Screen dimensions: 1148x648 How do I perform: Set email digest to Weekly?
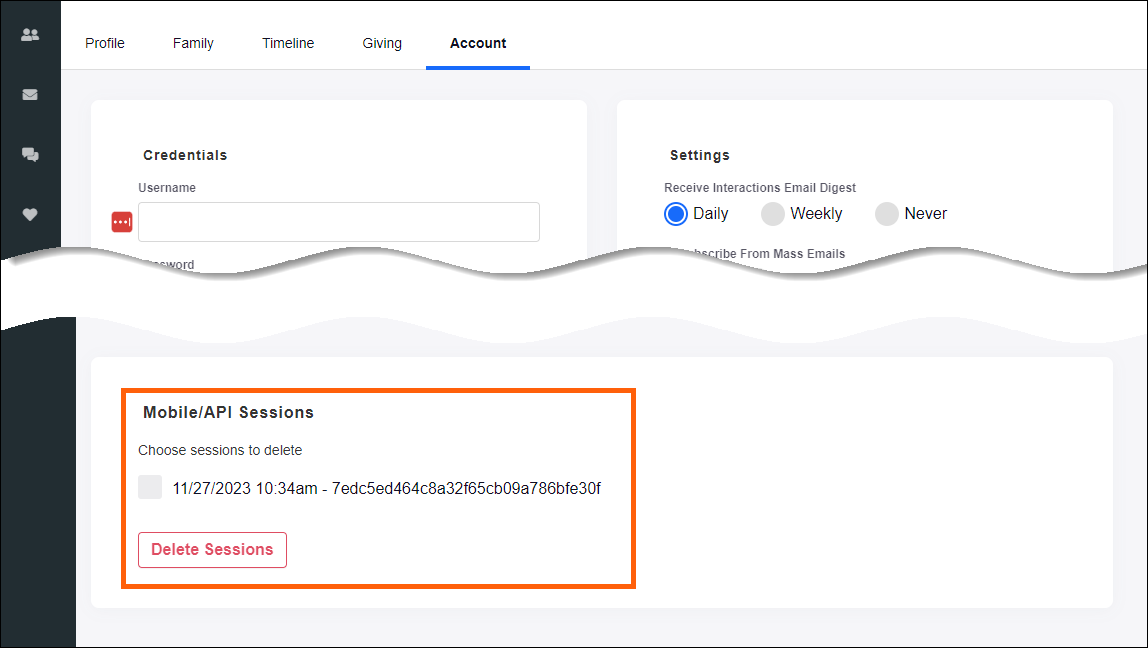[x=773, y=214]
